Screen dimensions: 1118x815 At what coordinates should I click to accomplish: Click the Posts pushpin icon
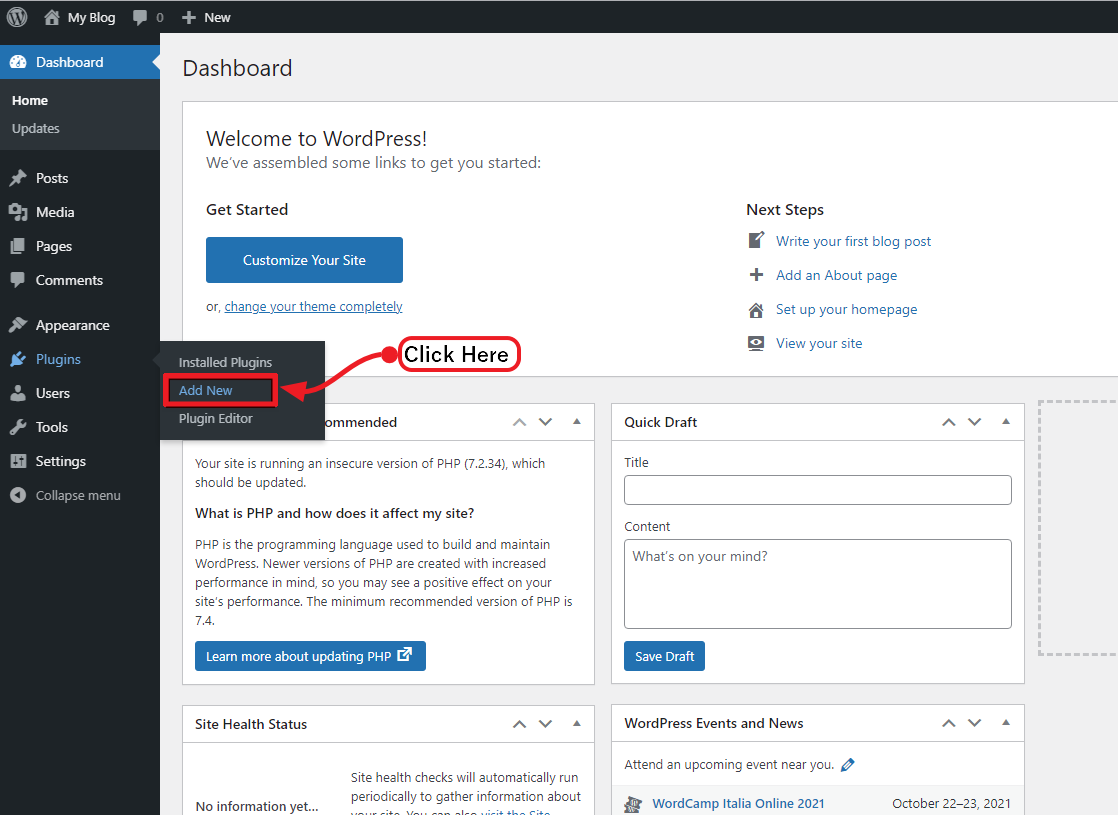point(19,178)
